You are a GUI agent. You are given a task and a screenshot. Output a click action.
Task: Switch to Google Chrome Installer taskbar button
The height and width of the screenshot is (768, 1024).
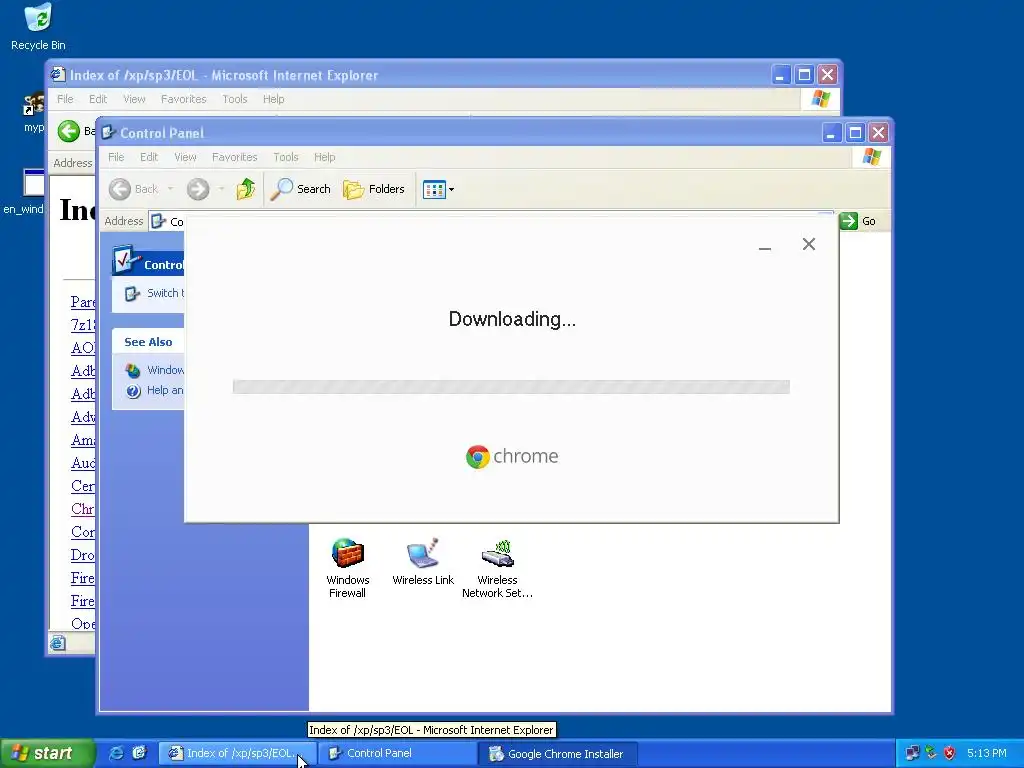pyautogui.click(x=558, y=754)
